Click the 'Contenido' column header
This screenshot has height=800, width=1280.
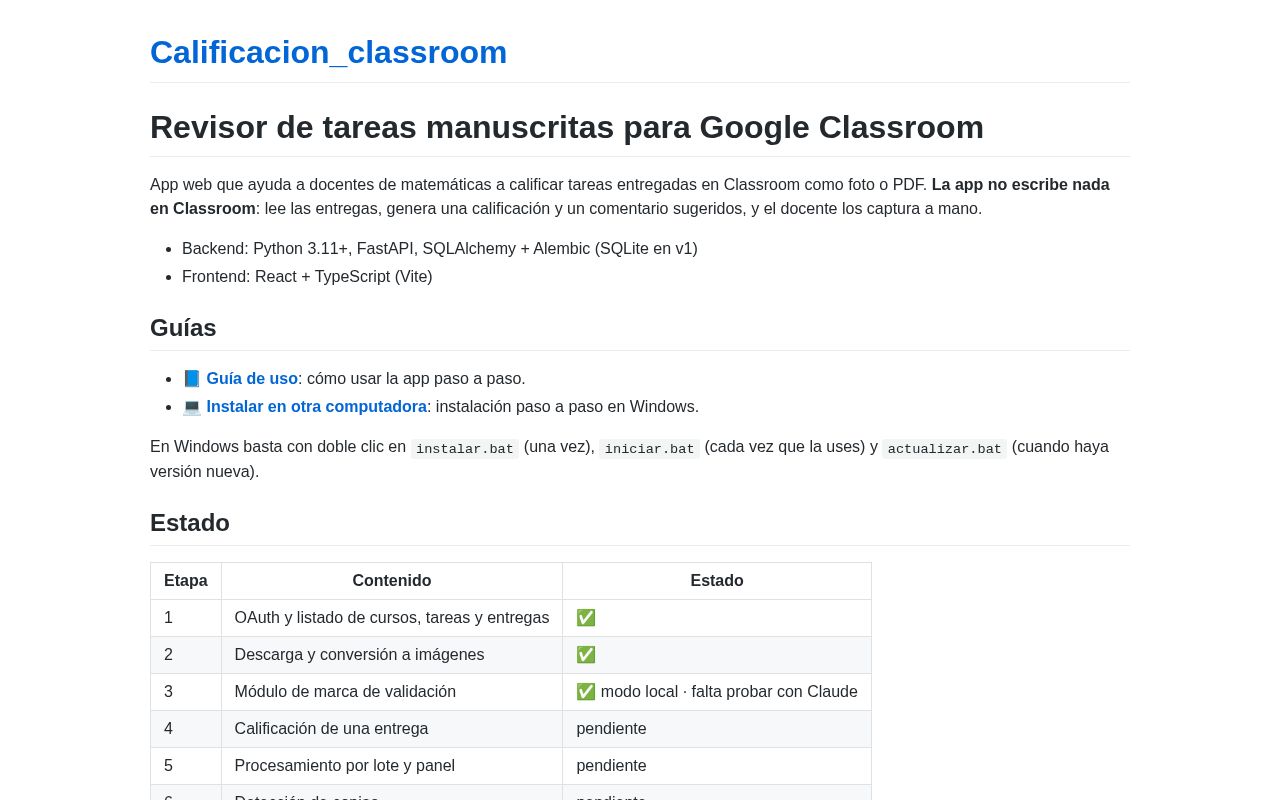coord(392,581)
